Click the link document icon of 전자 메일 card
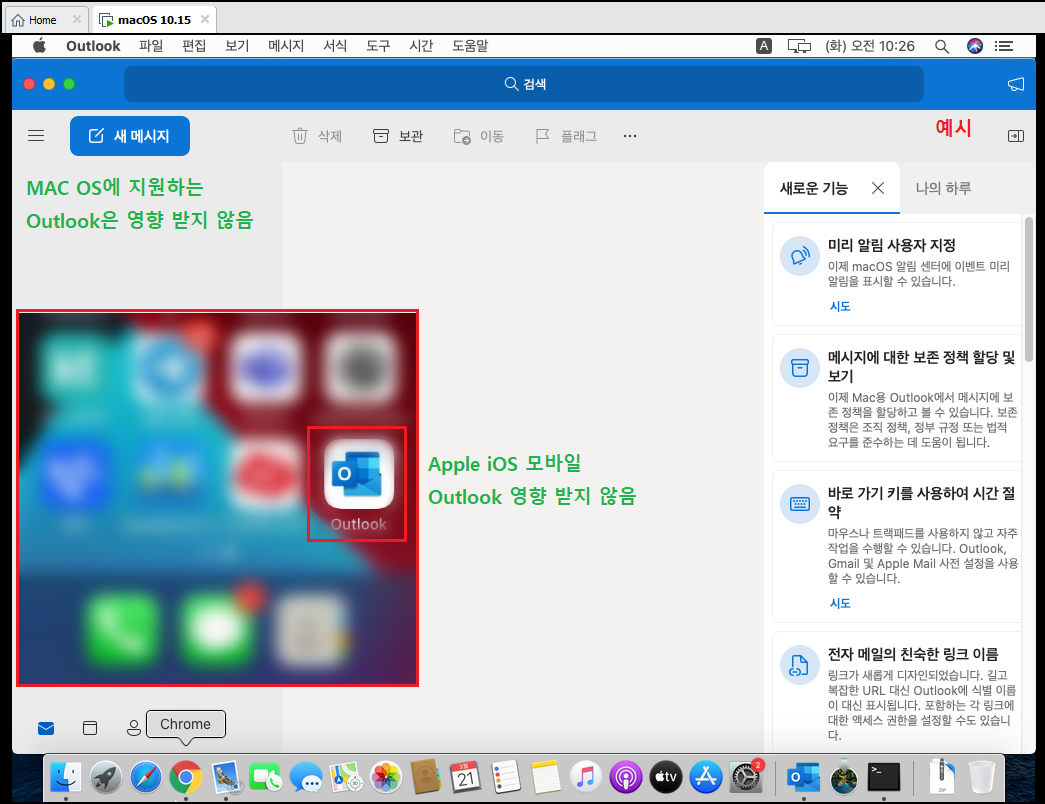This screenshot has height=804, width=1045. click(800, 665)
